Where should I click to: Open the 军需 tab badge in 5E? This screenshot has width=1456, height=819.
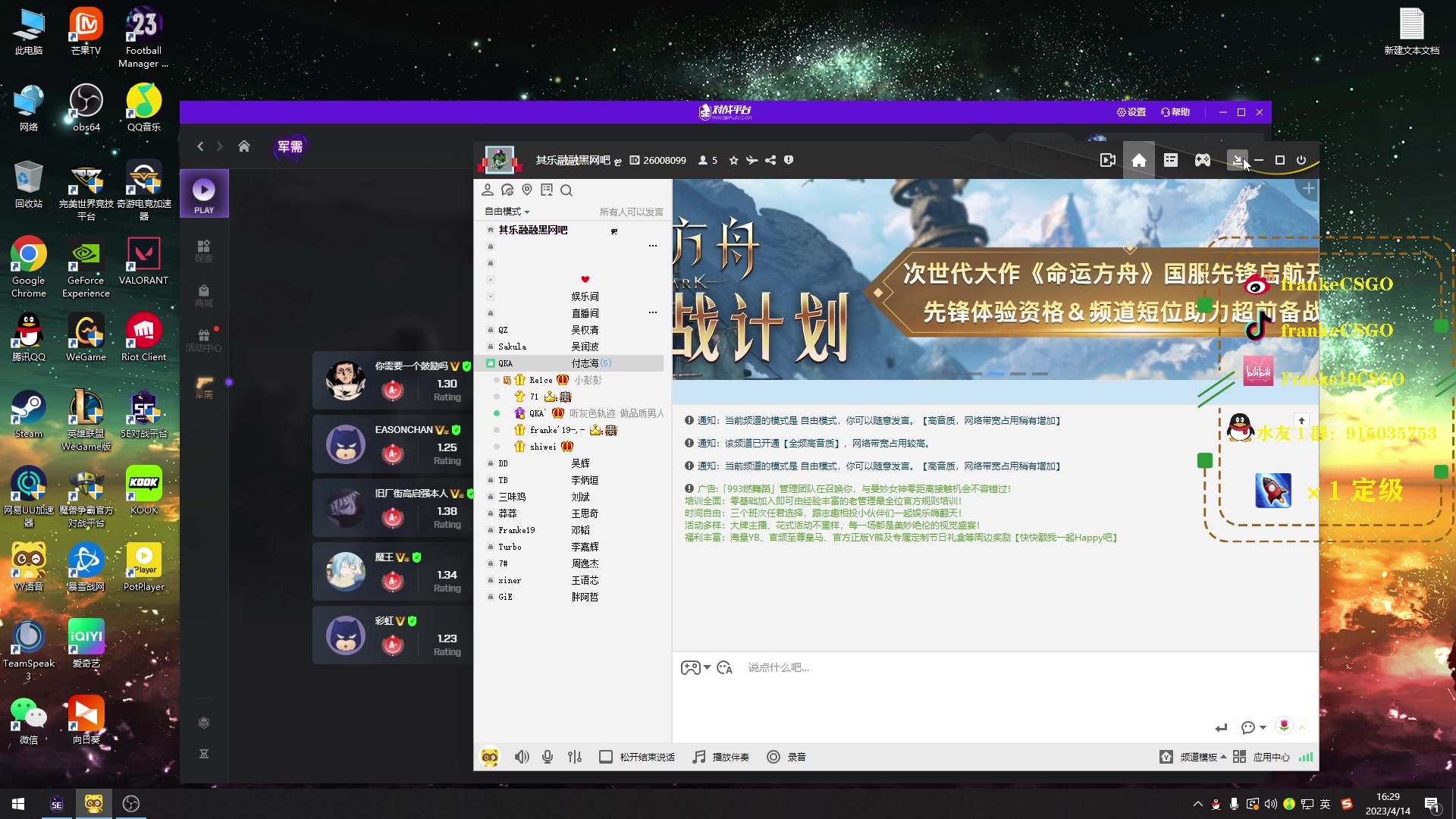tap(290, 146)
